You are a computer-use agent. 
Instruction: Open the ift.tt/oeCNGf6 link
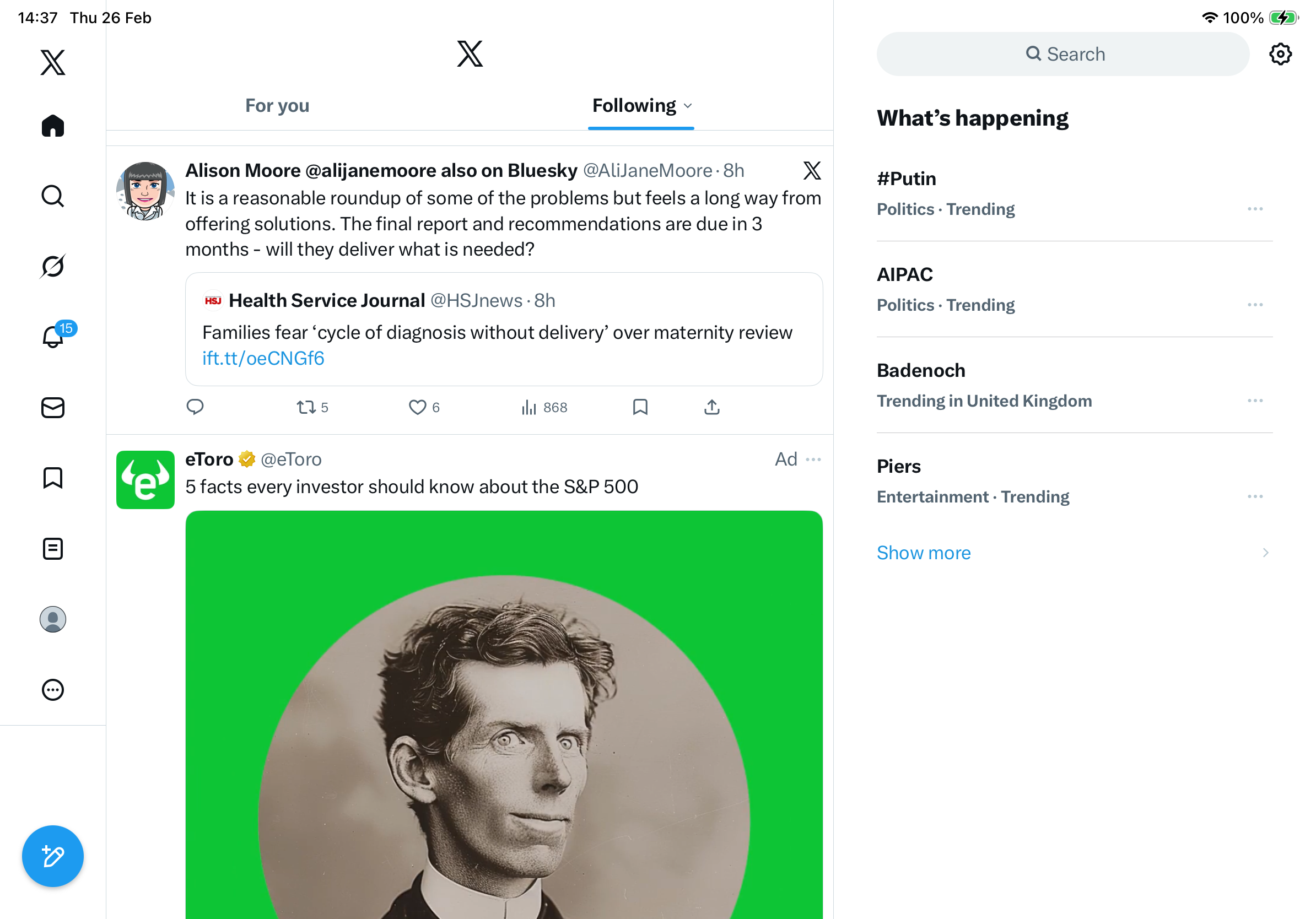pyautogui.click(x=263, y=359)
